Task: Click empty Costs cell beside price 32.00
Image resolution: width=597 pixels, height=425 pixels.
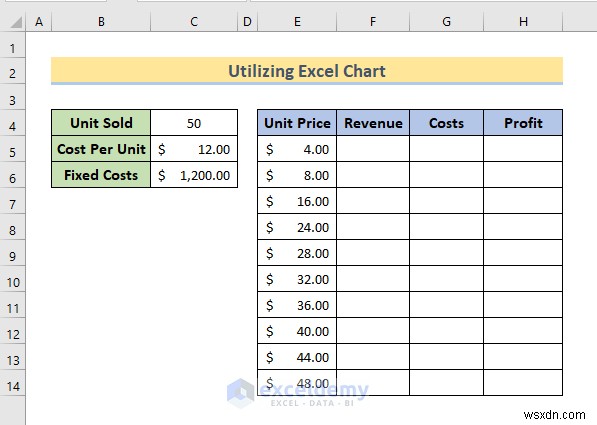Action: (x=447, y=279)
